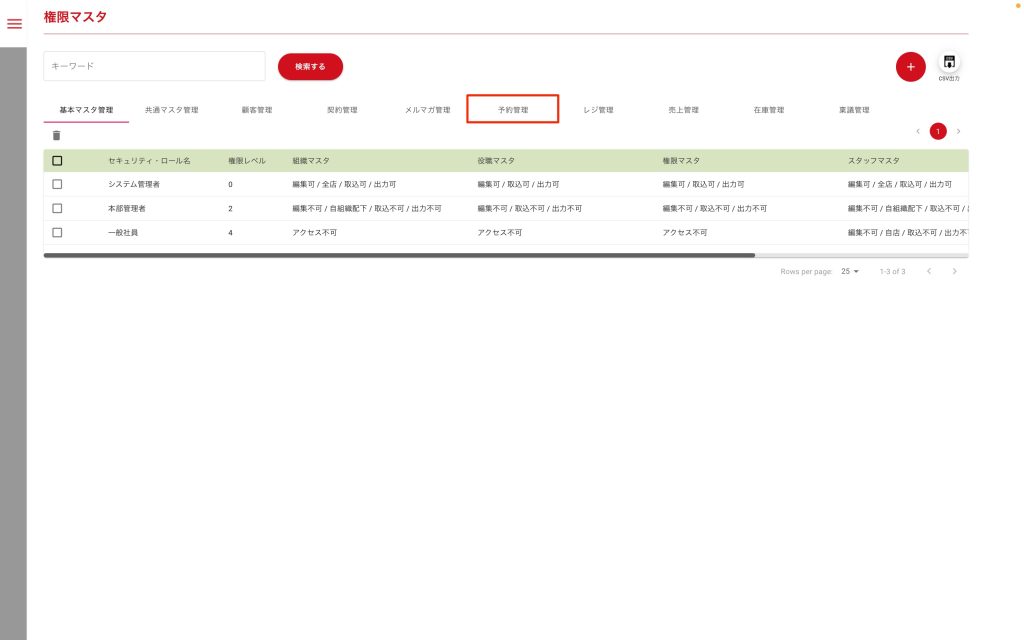This screenshot has width=1024, height=640.
Task: Click the bottom previous-page arrow
Action: tap(929, 271)
